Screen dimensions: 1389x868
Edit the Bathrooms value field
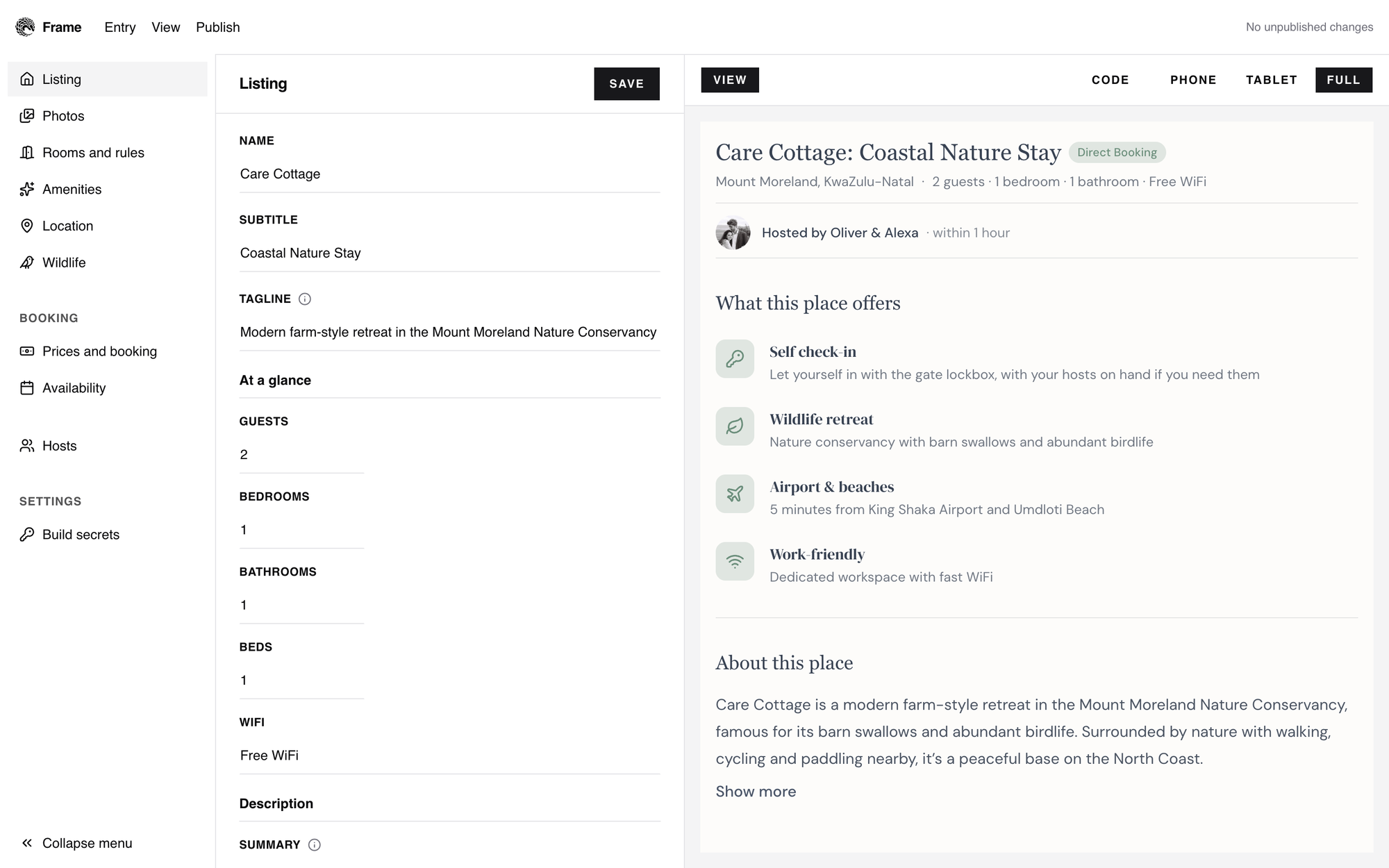point(301,606)
